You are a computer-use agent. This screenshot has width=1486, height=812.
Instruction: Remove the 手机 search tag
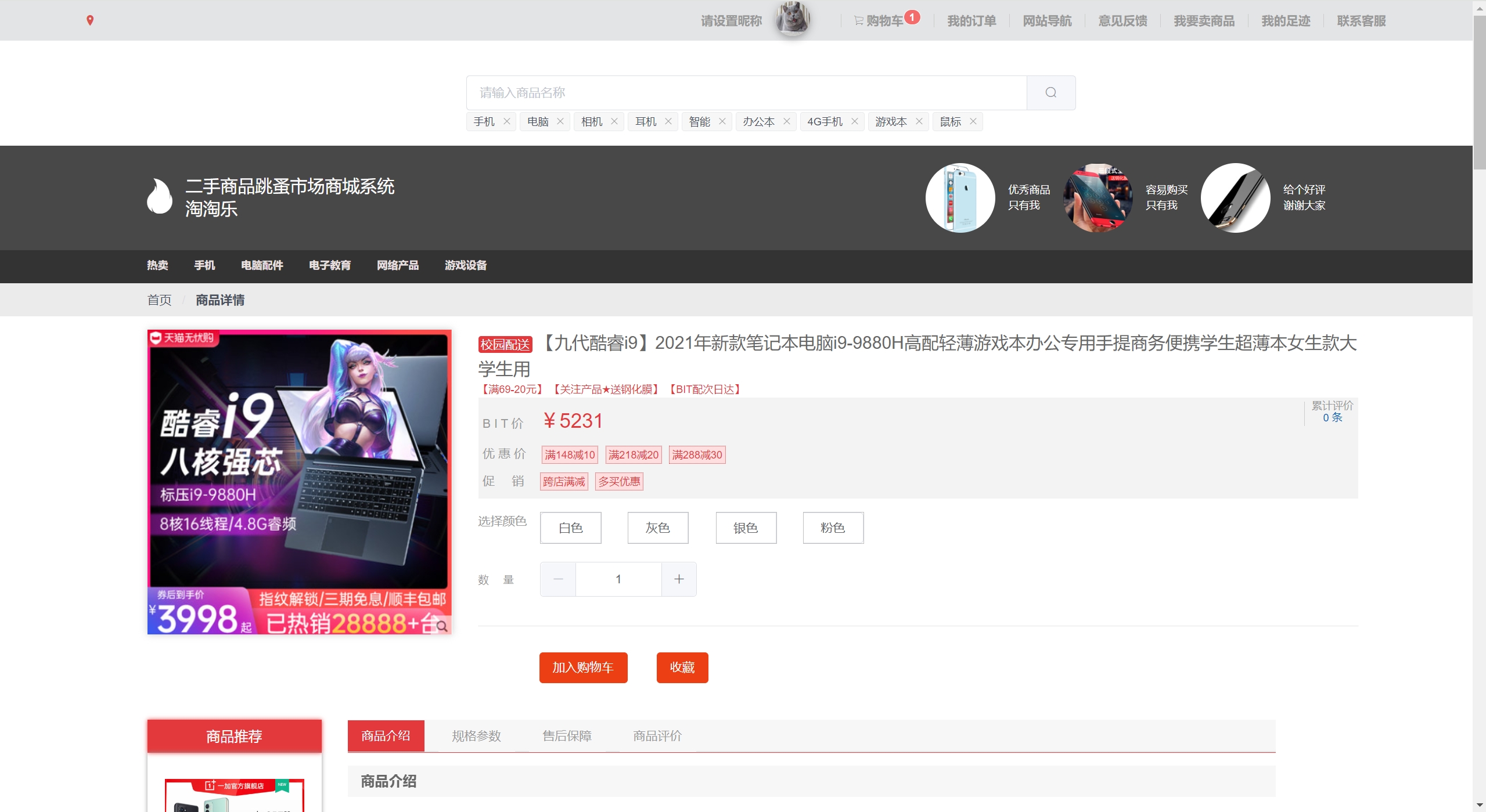(506, 121)
